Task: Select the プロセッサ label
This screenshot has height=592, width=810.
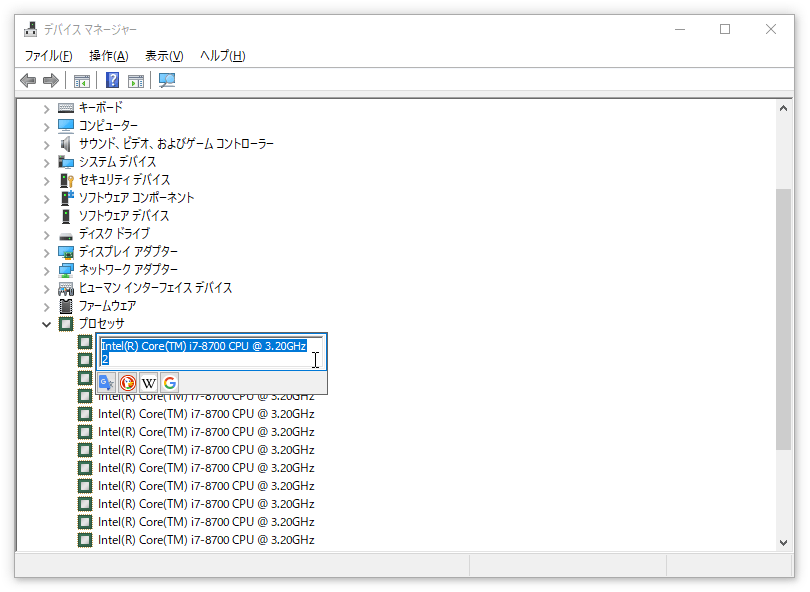Action: click(102, 323)
